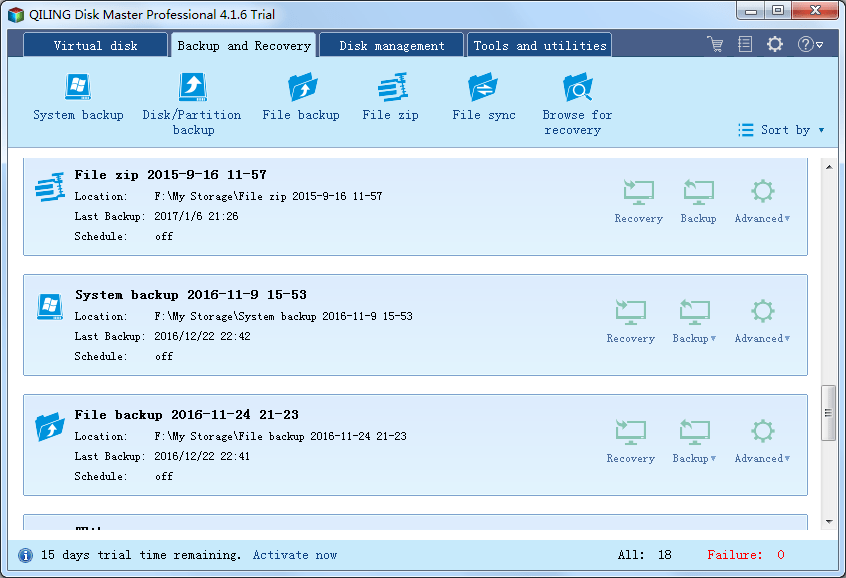846x578 pixels.
Task: Open the Disk/Partition backup tool
Action: coord(192,104)
